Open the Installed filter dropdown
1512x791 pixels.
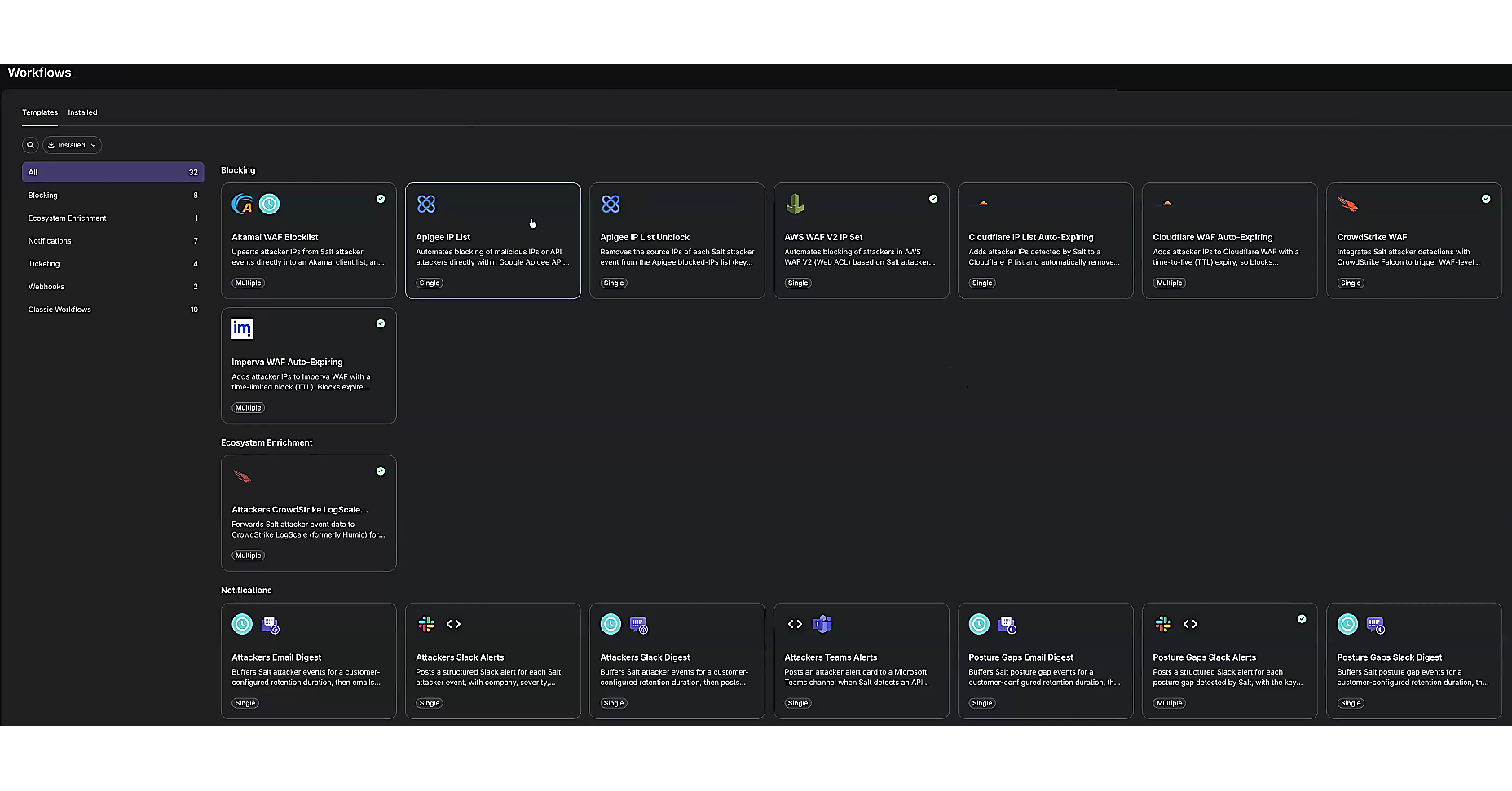pos(73,145)
